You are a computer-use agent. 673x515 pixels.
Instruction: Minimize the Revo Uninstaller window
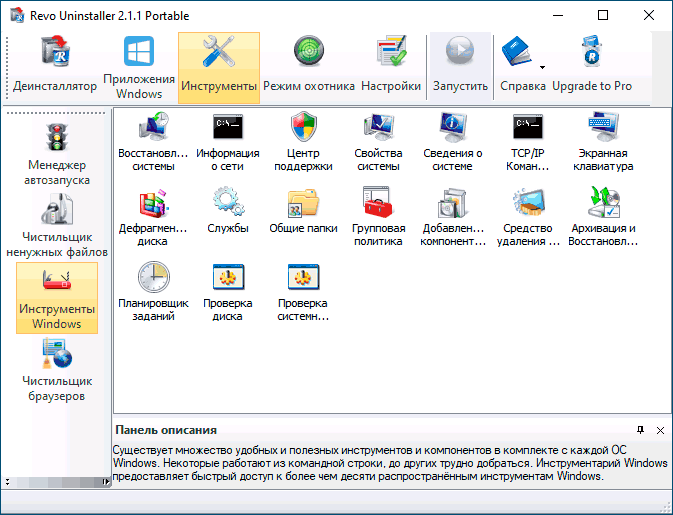(558, 15)
